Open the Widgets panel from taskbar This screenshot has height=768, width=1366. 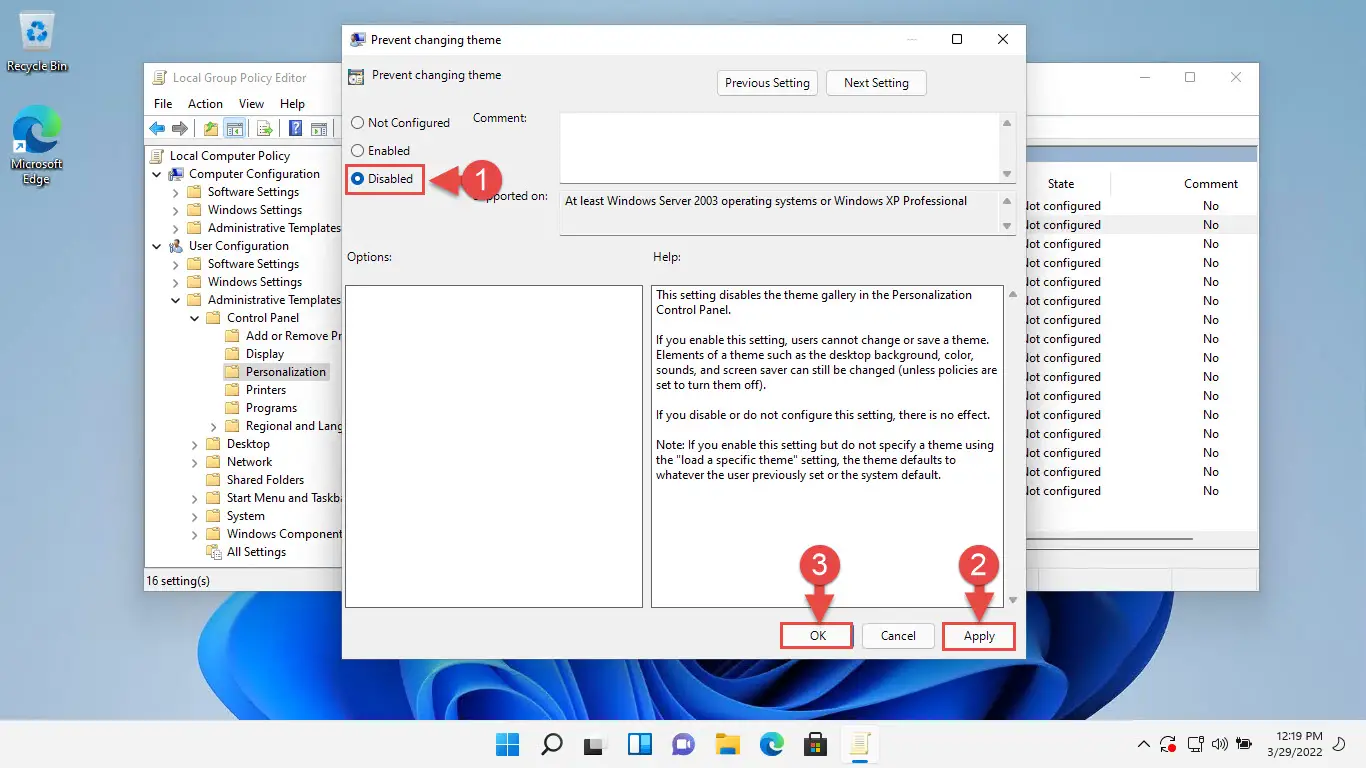640,744
